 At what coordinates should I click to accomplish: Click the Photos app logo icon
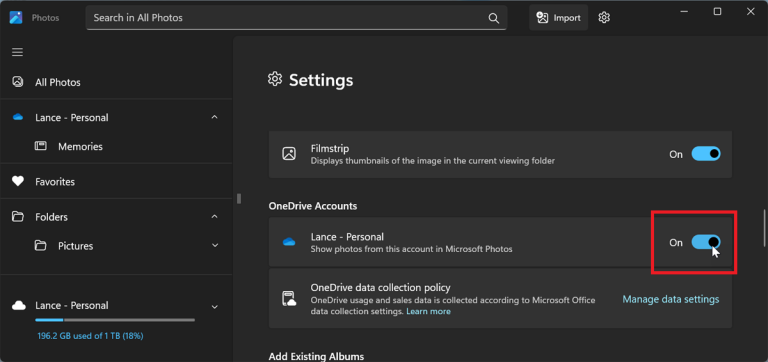(x=16, y=18)
